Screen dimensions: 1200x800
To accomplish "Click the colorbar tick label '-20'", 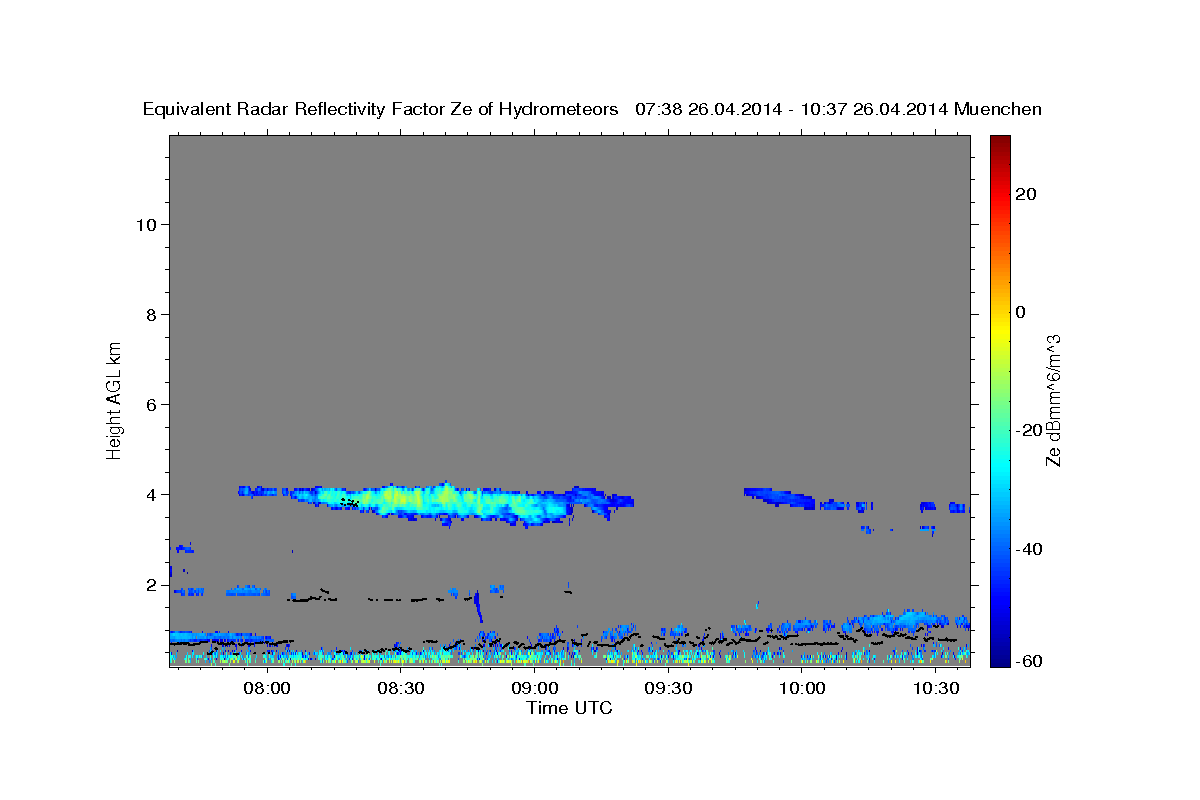I will coord(1029,430).
